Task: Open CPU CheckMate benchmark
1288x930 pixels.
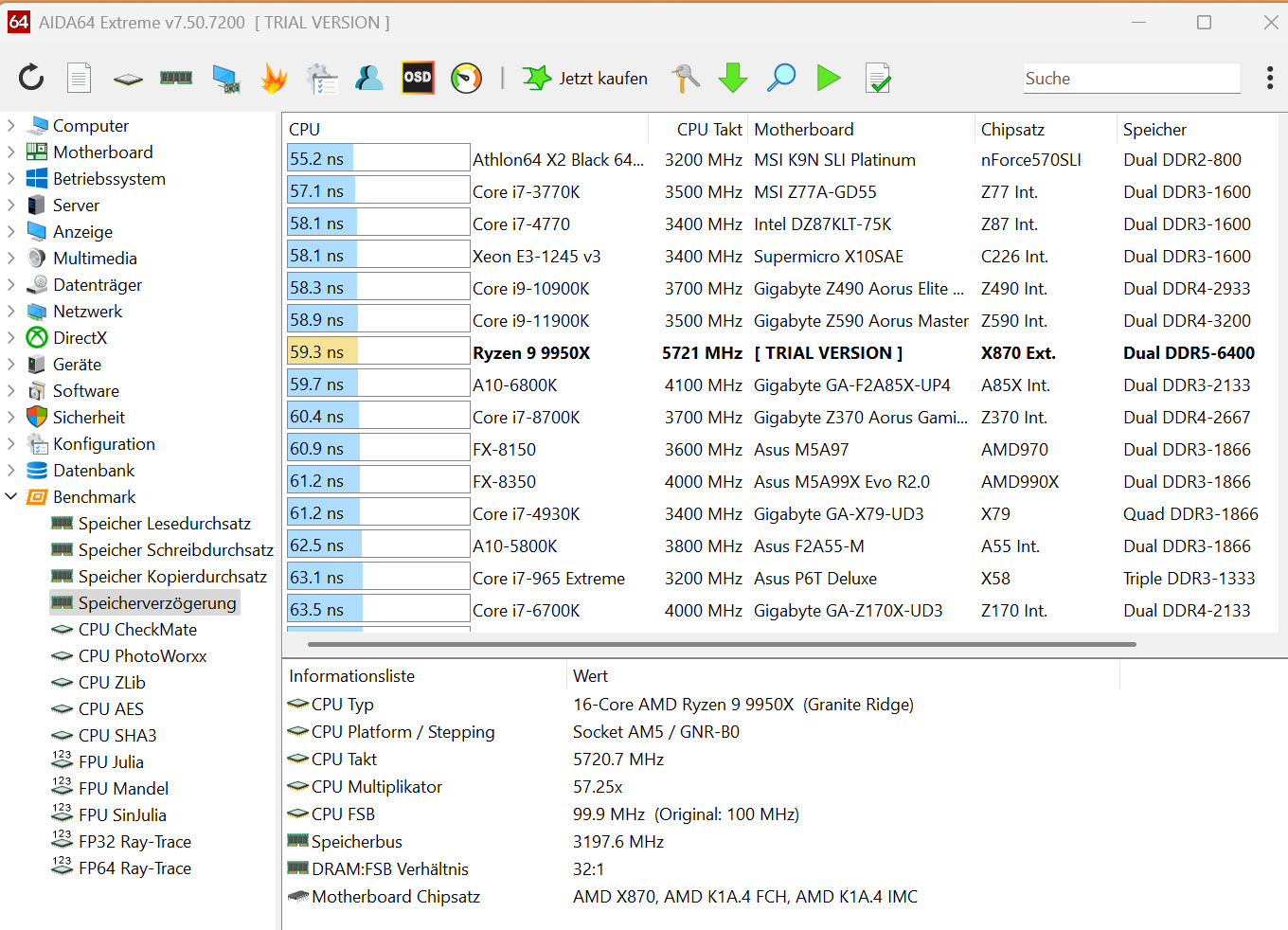Action: pos(137,629)
